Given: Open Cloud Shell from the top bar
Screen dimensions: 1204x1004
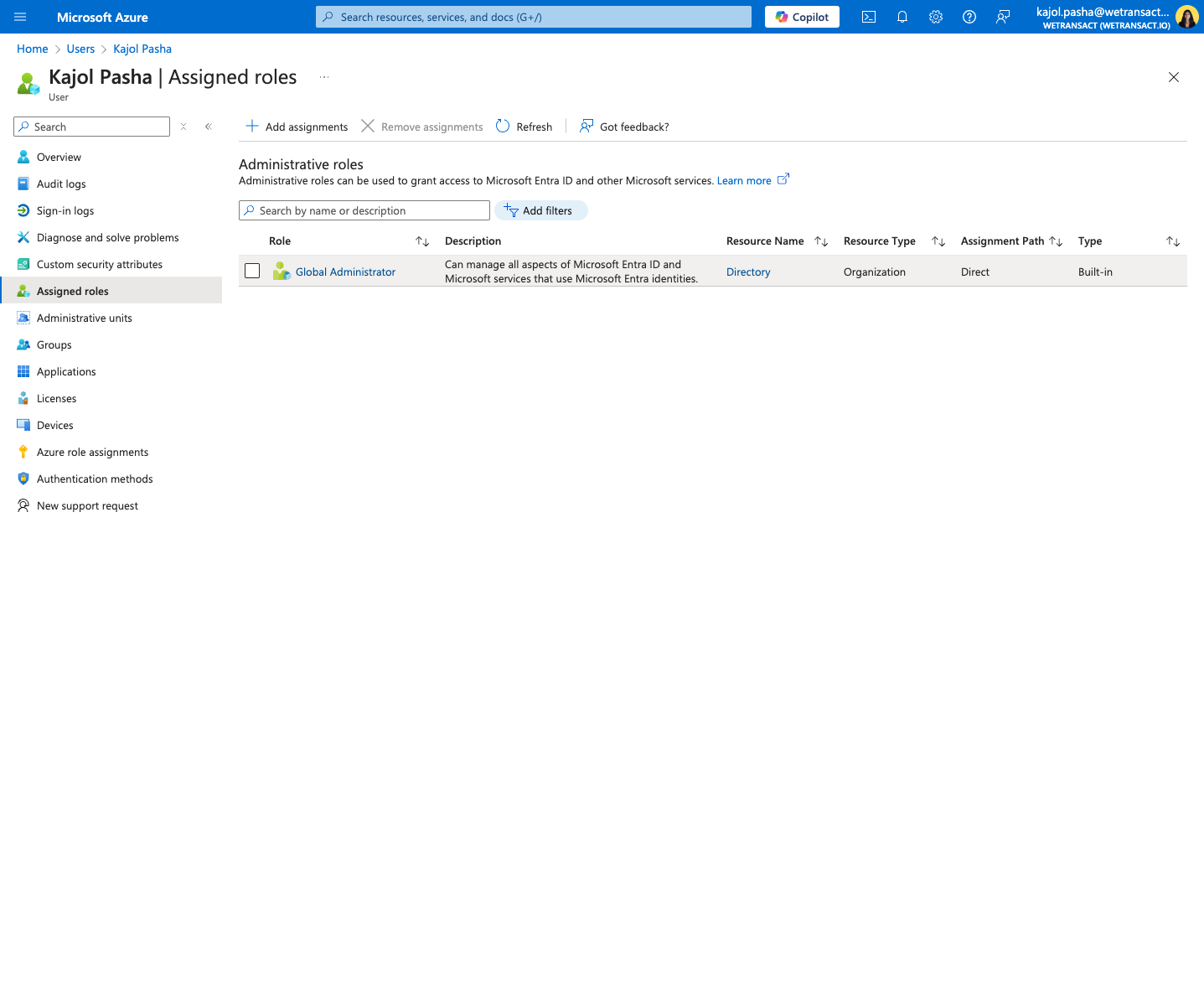Looking at the screenshot, I should tap(869, 17).
